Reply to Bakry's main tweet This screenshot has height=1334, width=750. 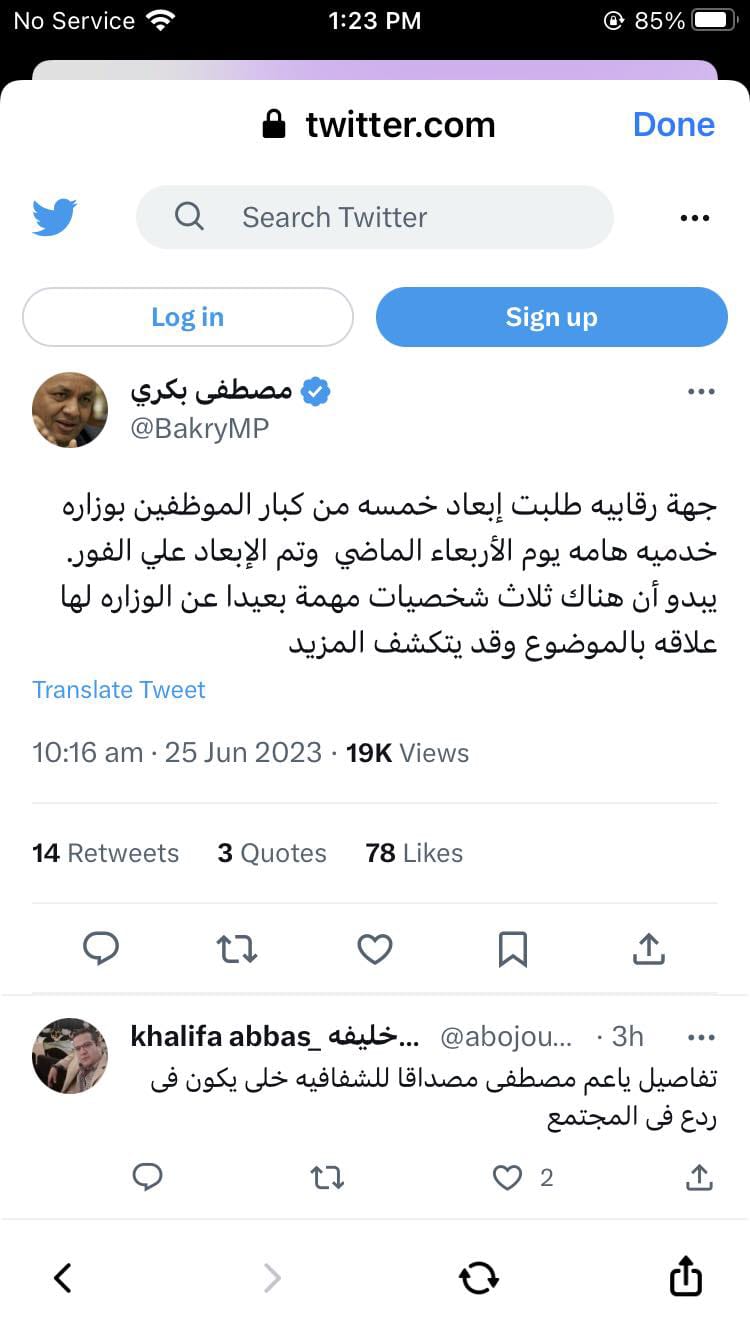[x=101, y=948]
